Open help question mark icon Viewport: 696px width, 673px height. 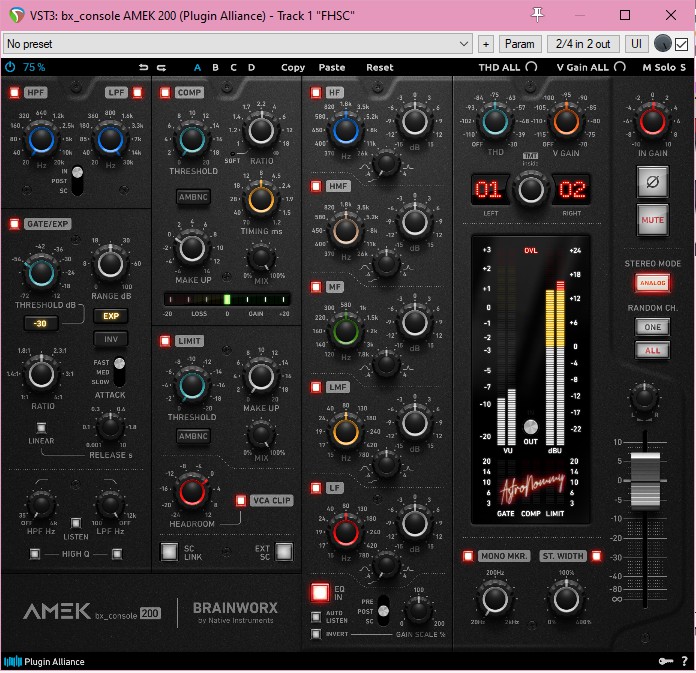tap(684, 661)
